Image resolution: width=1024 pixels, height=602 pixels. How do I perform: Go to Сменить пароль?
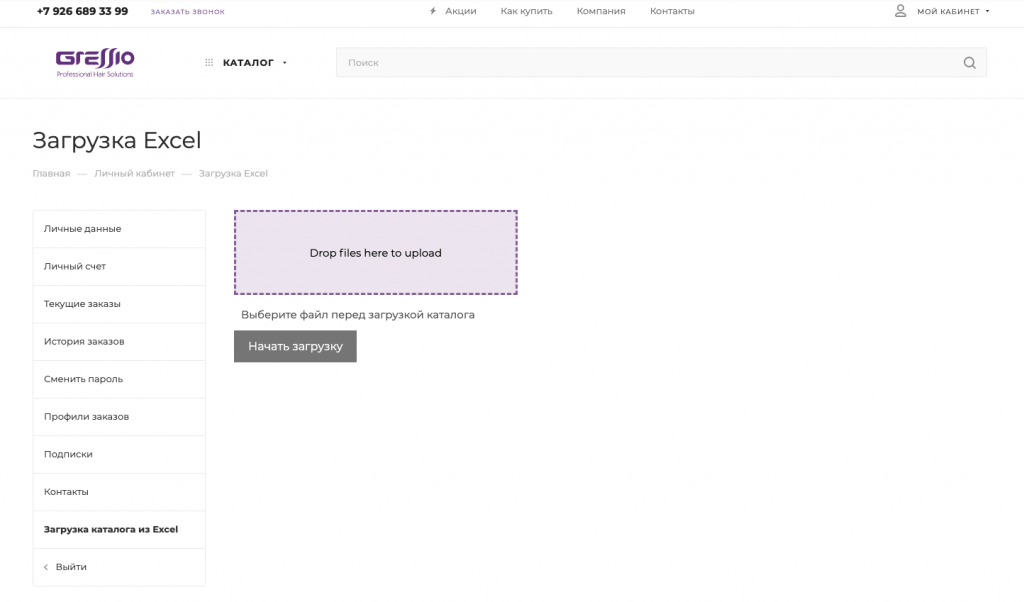tap(83, 379)
